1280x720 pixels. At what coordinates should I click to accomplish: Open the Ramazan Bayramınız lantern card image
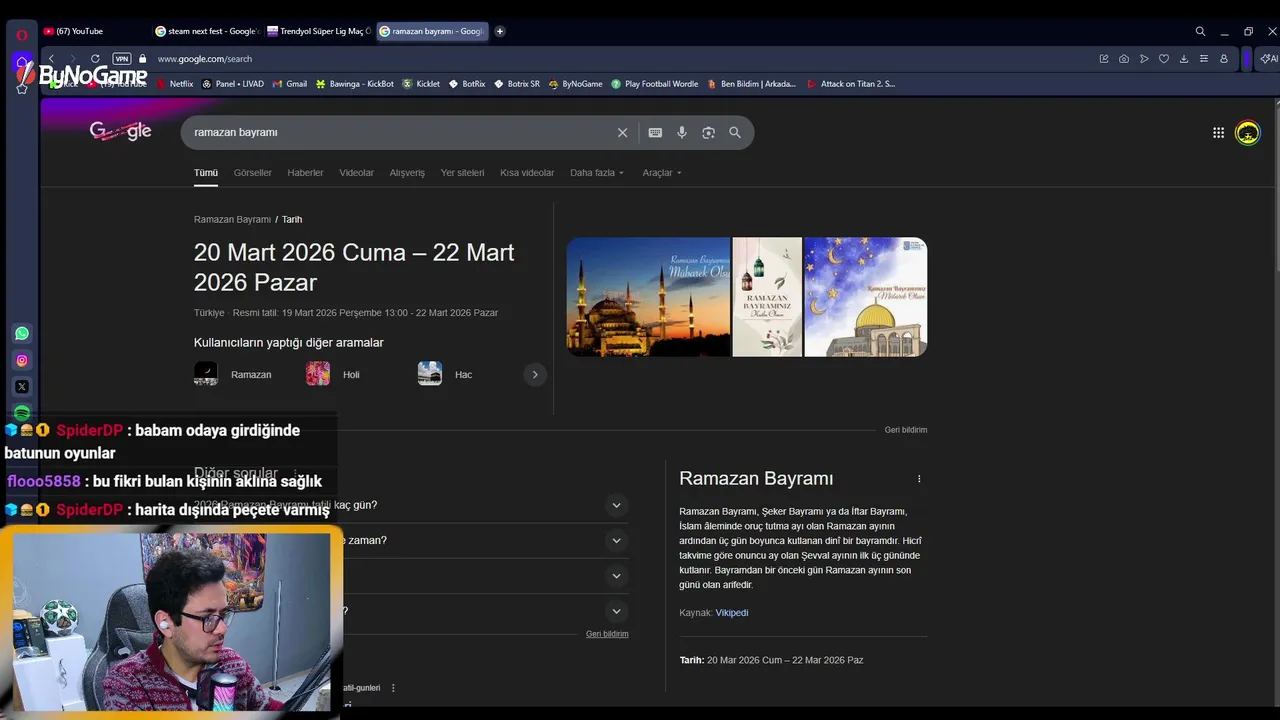tap(767, 297)
